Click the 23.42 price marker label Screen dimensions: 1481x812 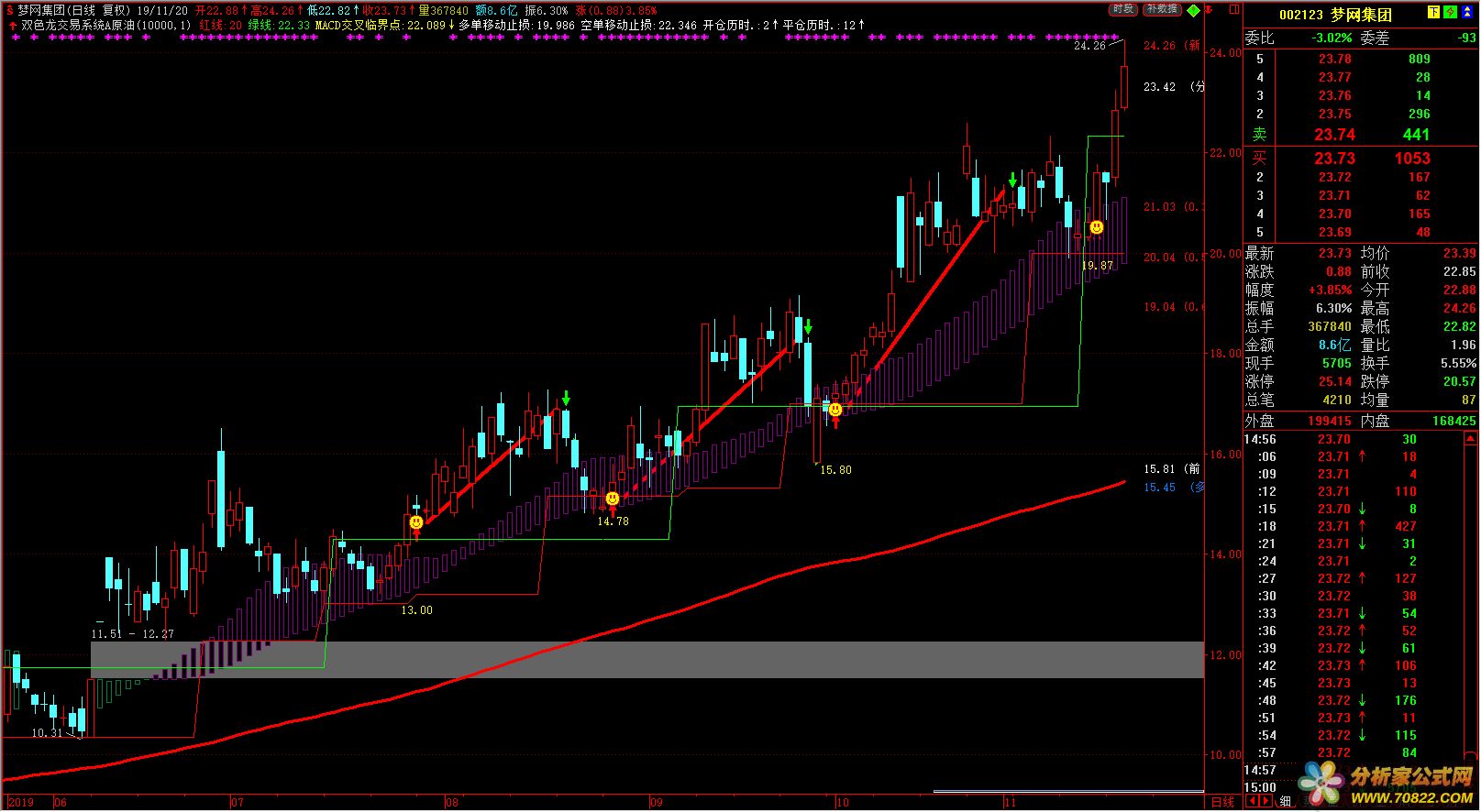1159,87
